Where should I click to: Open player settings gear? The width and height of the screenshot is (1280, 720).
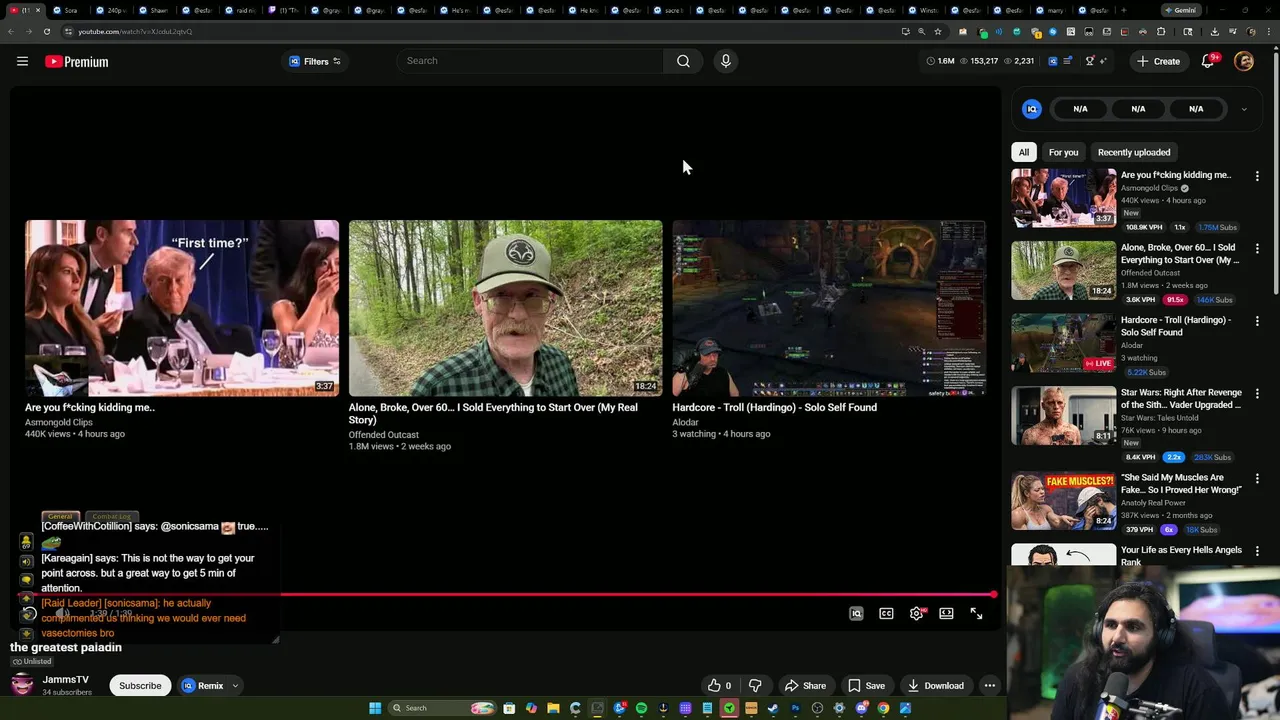click(x=916, y=614)
